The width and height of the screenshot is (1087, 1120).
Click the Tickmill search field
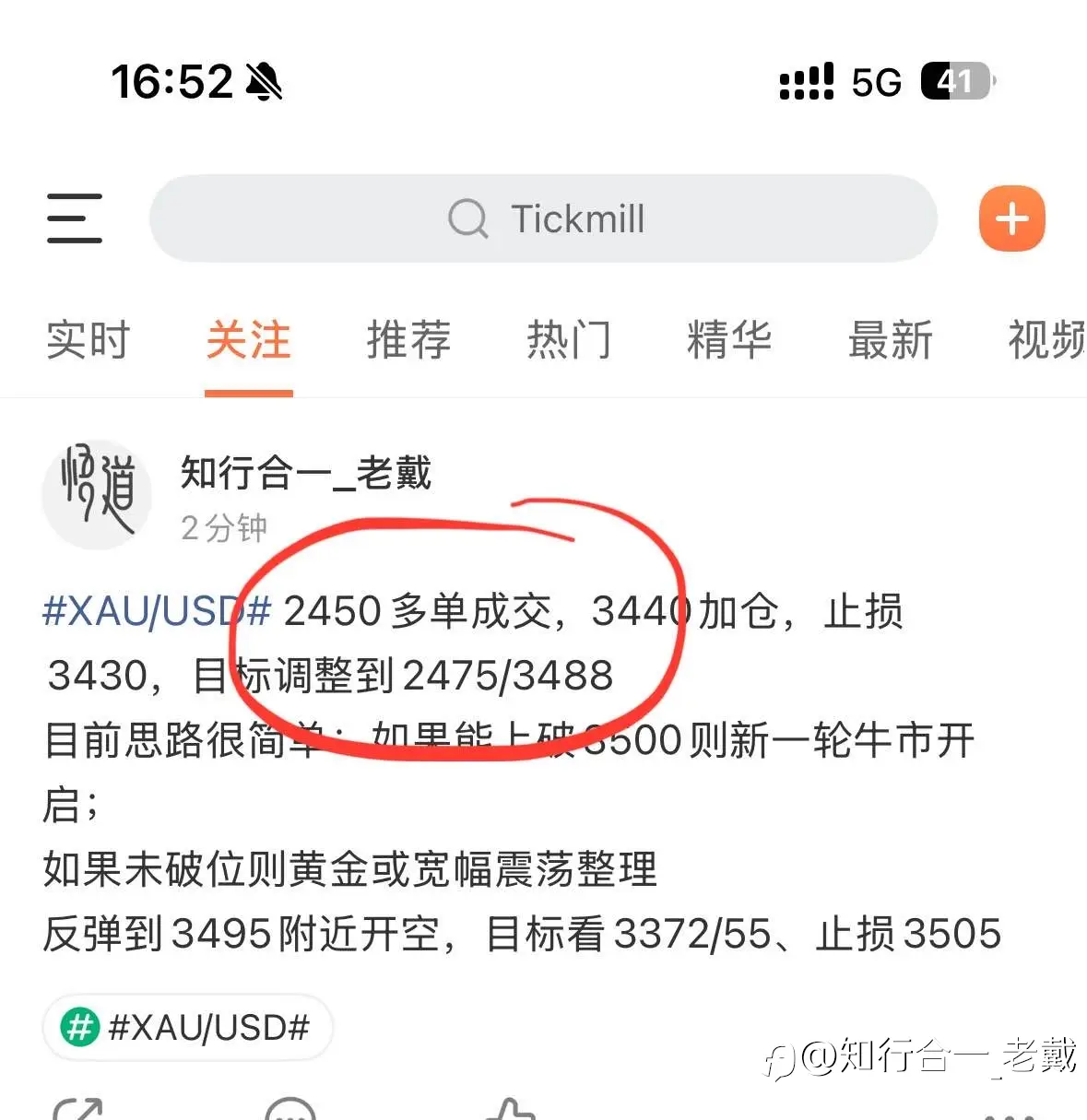[x=543, y=218]
